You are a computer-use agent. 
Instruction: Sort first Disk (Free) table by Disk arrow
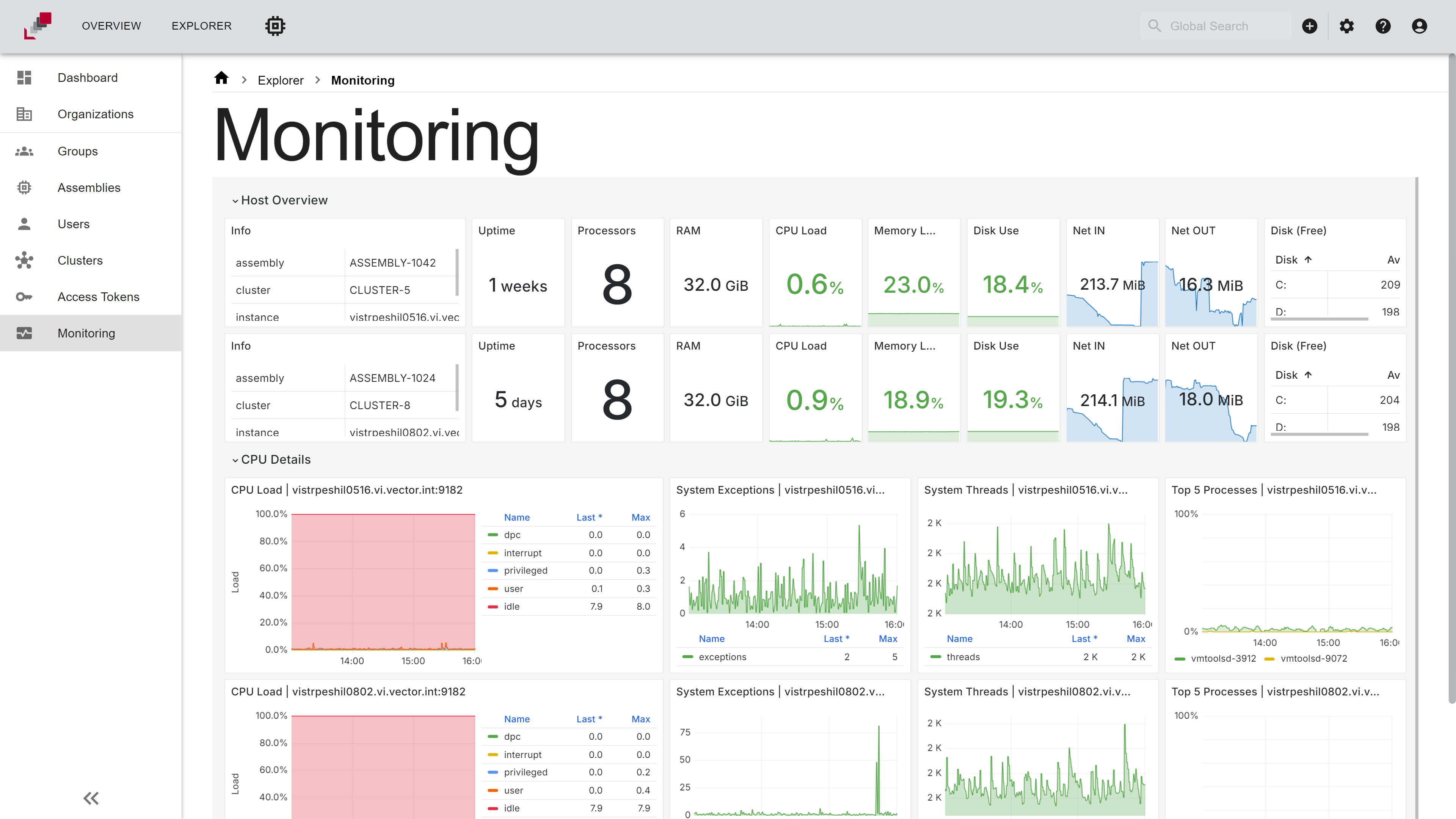coord(1308,259)
